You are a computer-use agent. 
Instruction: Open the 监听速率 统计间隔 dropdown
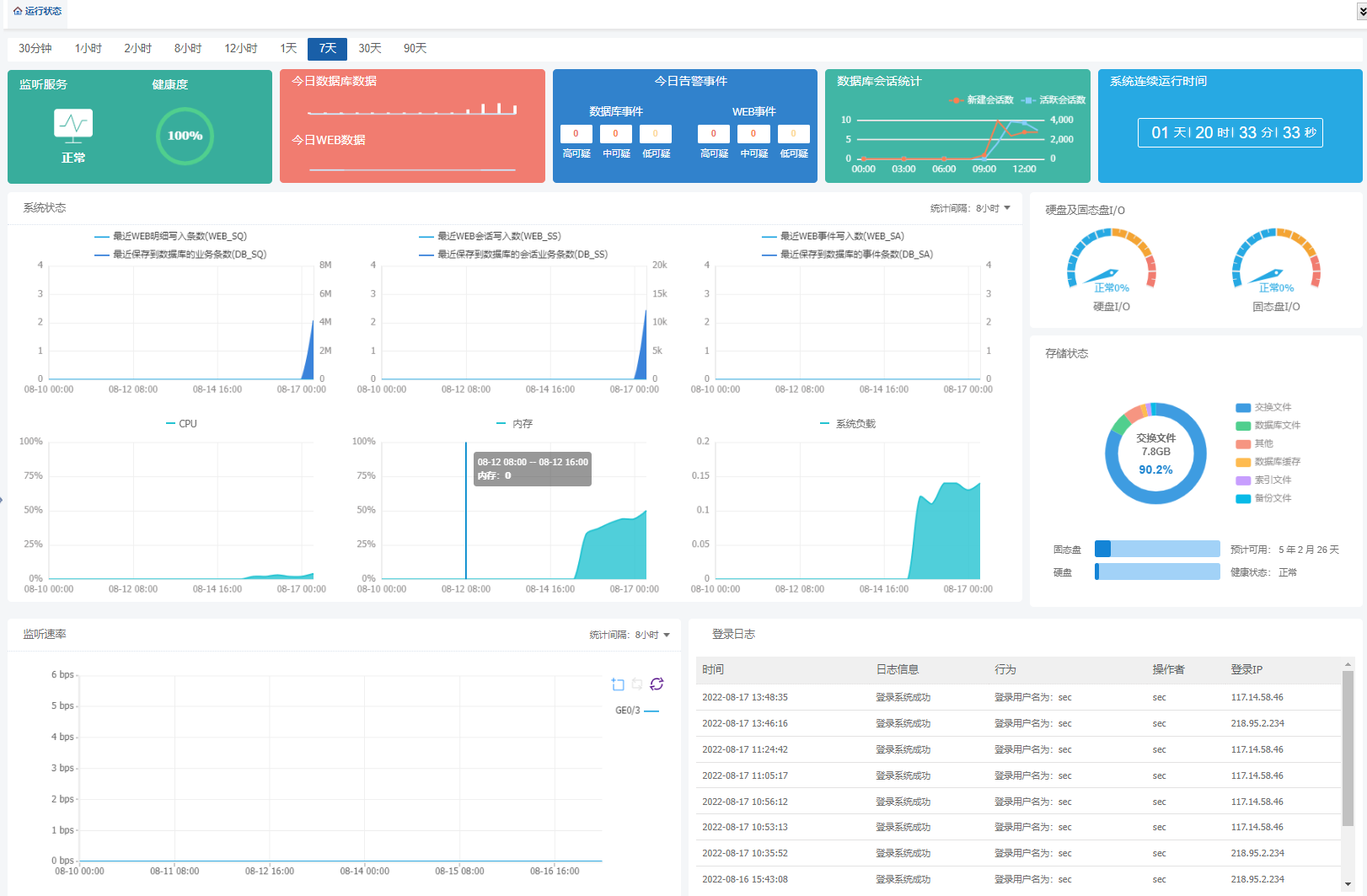[x=630, y=635]
